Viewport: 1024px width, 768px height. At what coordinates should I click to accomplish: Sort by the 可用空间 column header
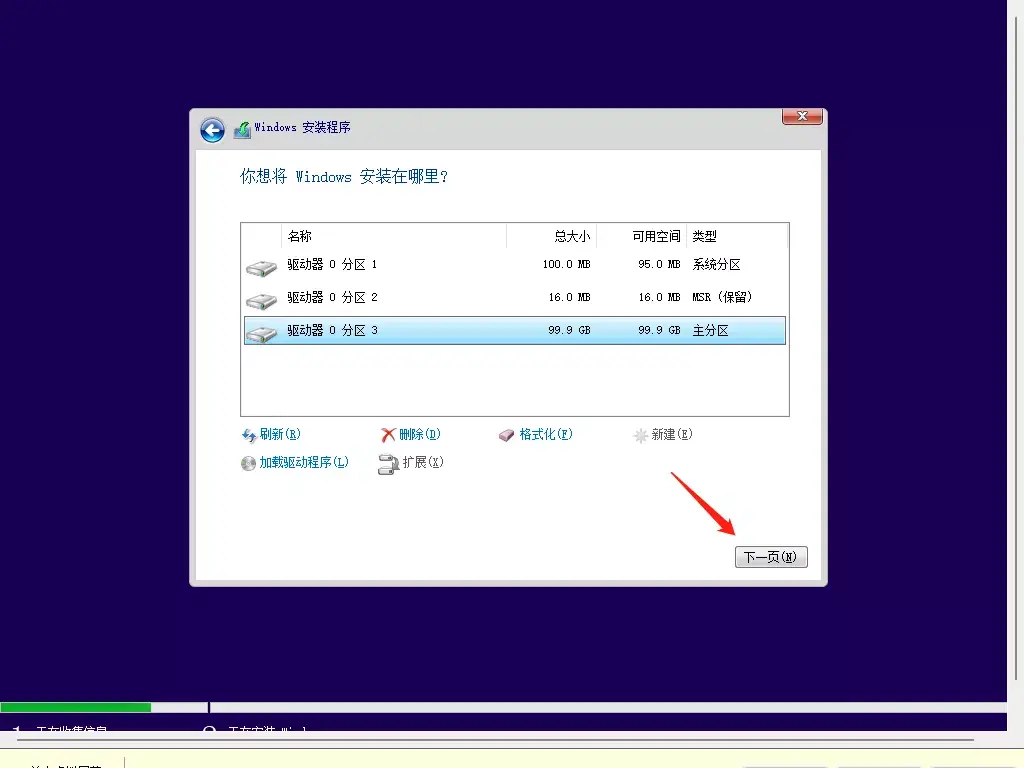pyautogui.click(x=641, y=236)
